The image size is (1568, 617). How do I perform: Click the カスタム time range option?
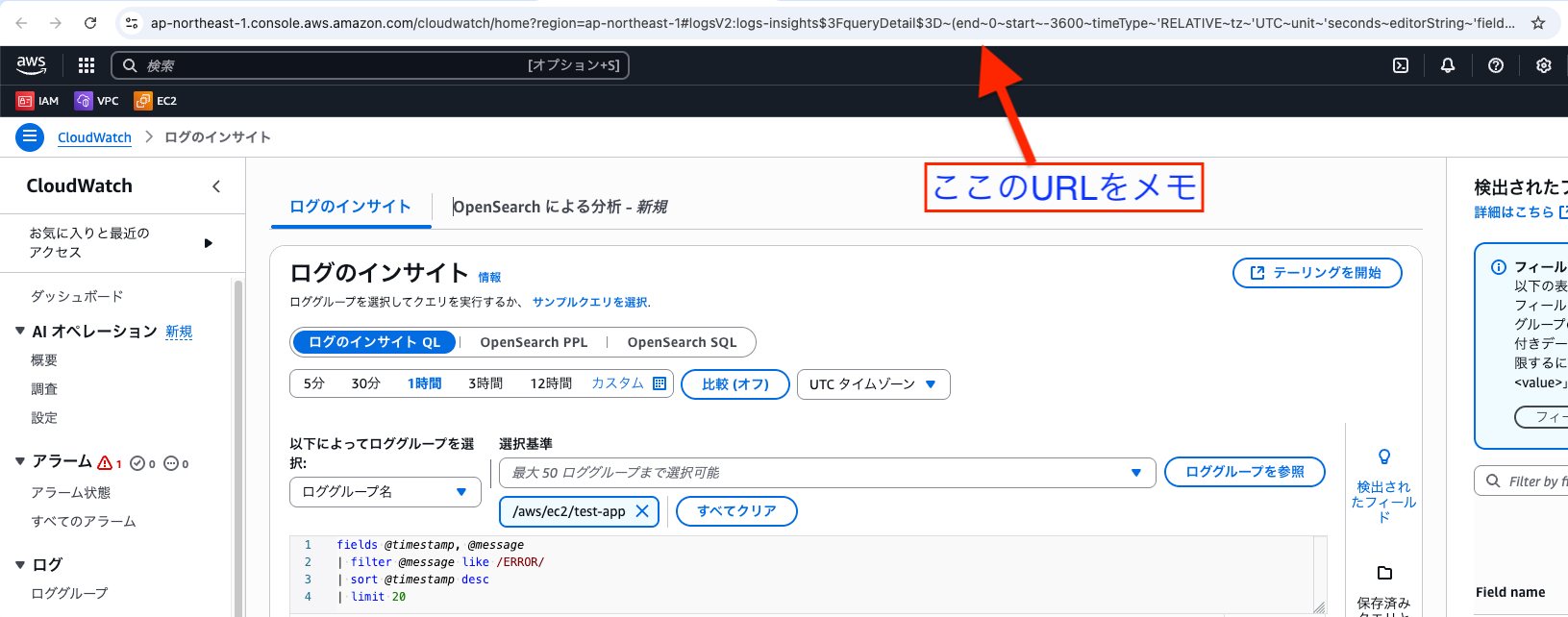[617, 383]
